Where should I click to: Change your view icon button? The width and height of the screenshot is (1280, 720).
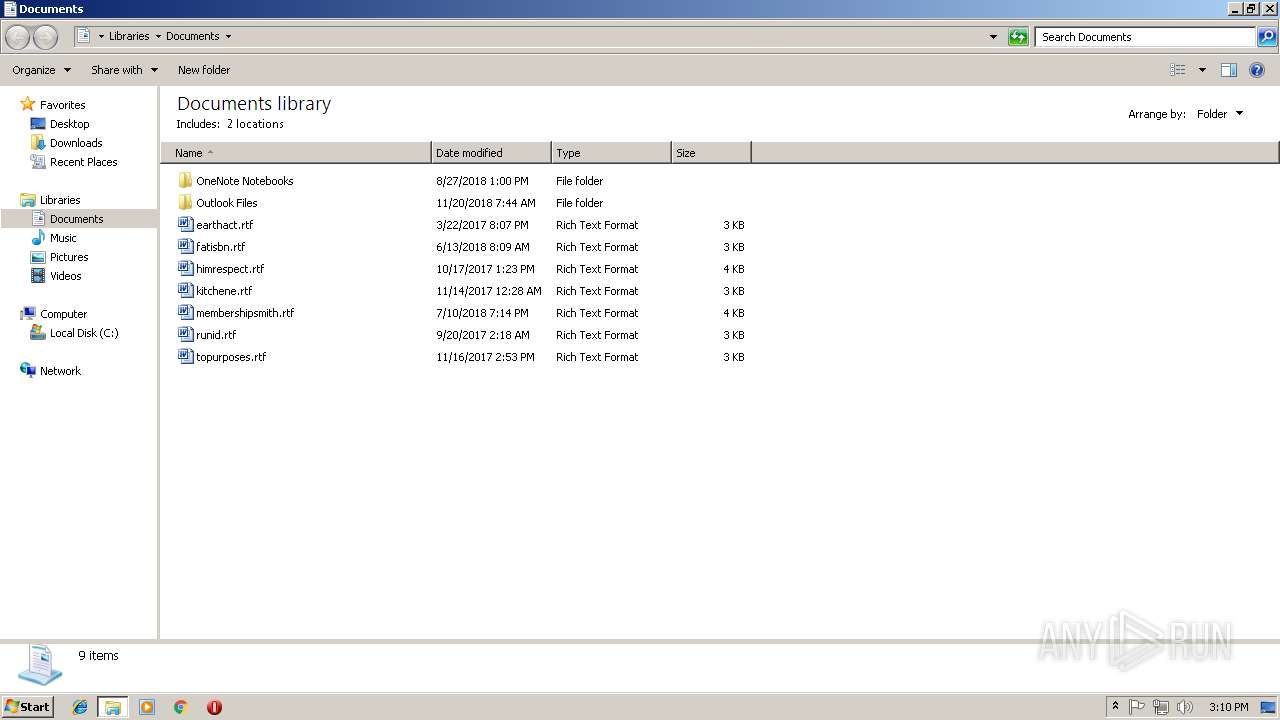coord(1178,70)
